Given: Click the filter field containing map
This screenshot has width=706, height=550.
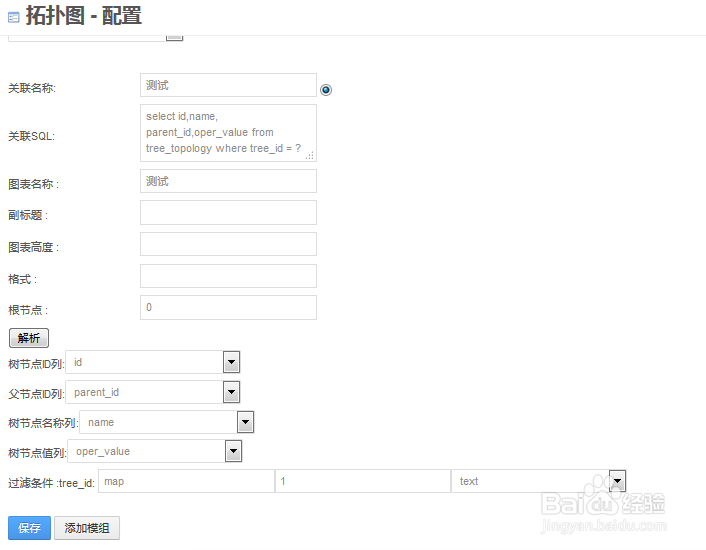Looking at the screenshot, I should point(186,481).
